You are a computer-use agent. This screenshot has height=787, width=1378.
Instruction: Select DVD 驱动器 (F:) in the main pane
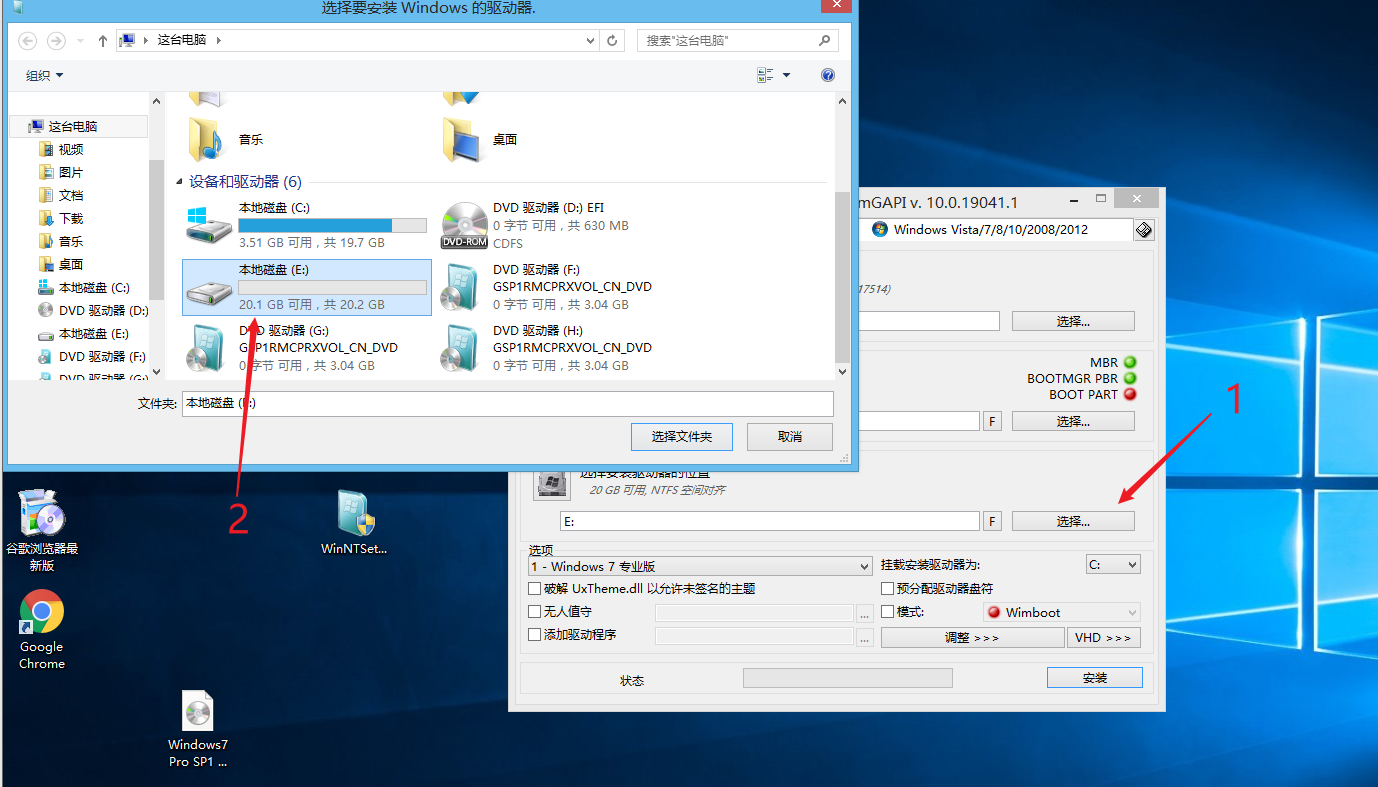click(x=560, y=287)
